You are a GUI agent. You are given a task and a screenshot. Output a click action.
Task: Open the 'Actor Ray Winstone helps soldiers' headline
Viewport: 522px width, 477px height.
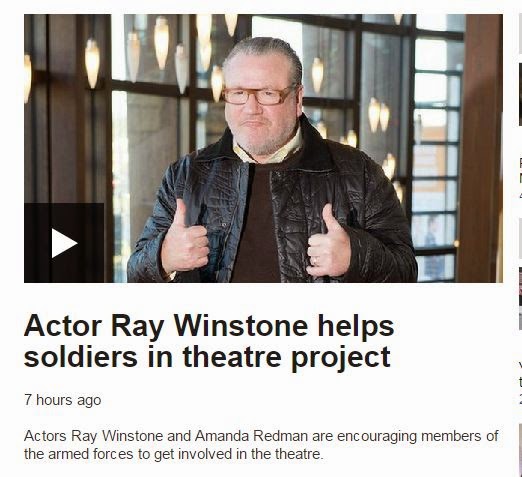tap(209, 341)
